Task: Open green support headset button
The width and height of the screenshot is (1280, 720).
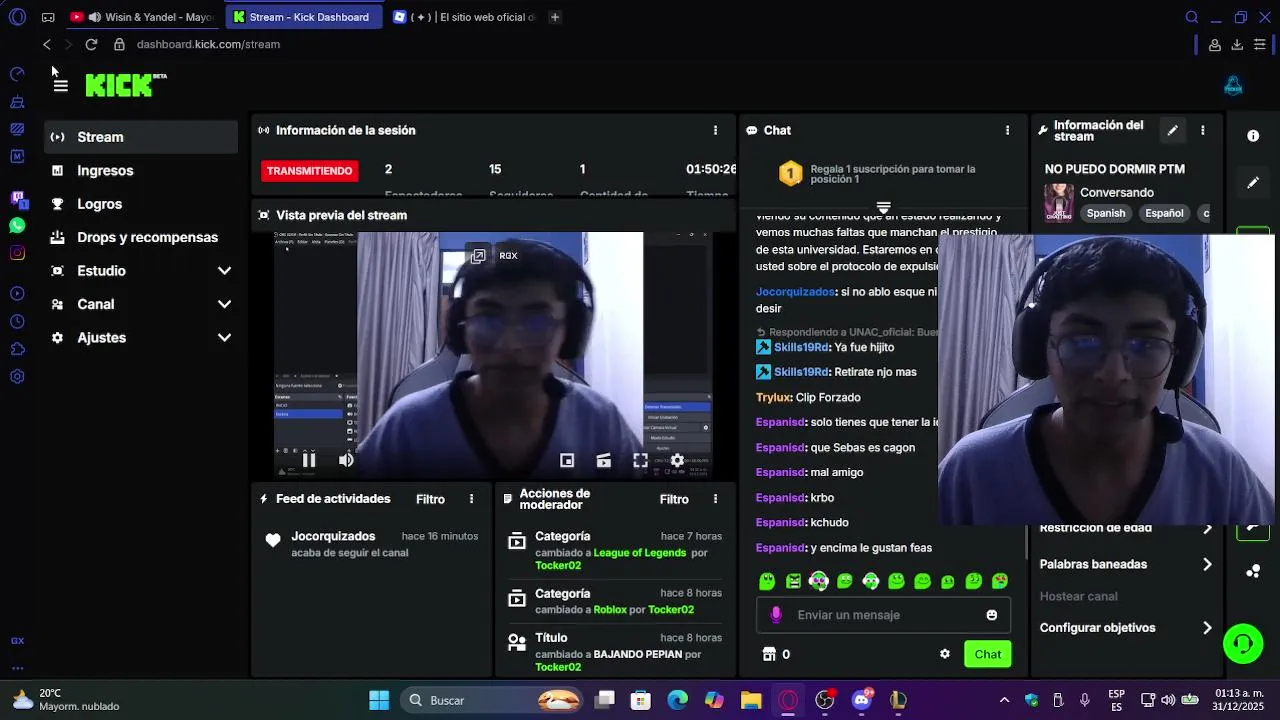Action: (x=1243, y=643)
